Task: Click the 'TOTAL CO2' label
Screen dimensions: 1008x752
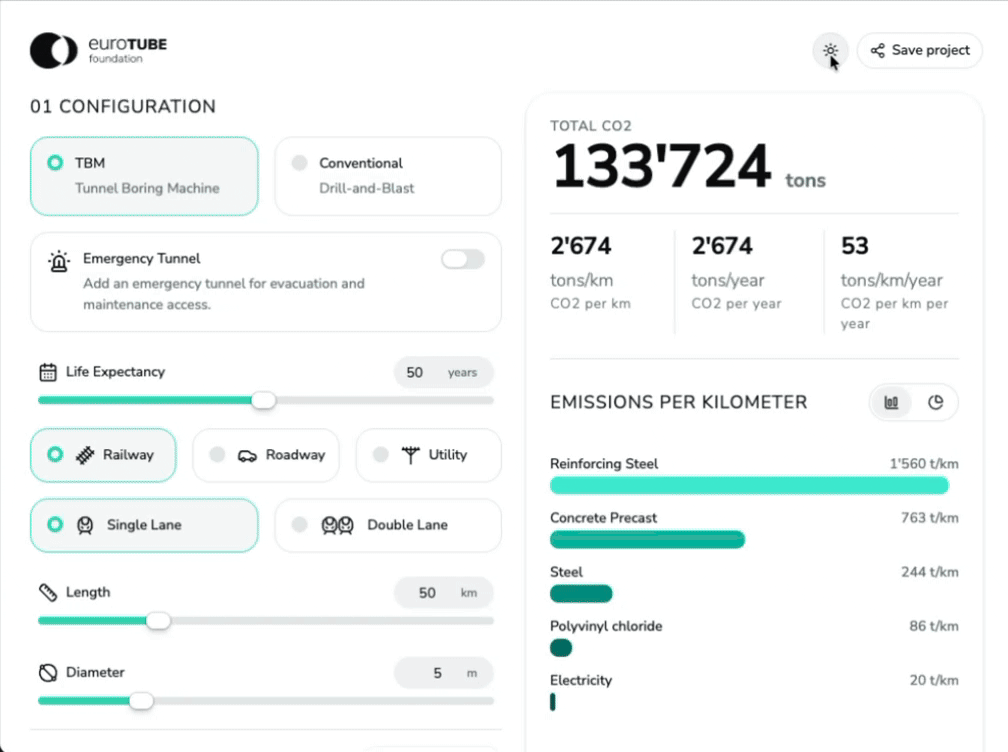Action: point(591,126)
